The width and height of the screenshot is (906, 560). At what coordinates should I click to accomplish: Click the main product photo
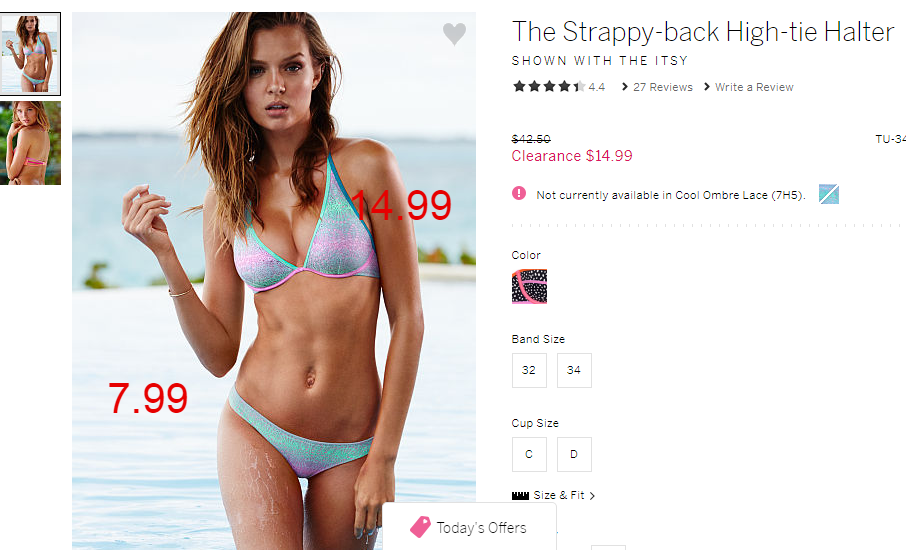coord(274,281)
